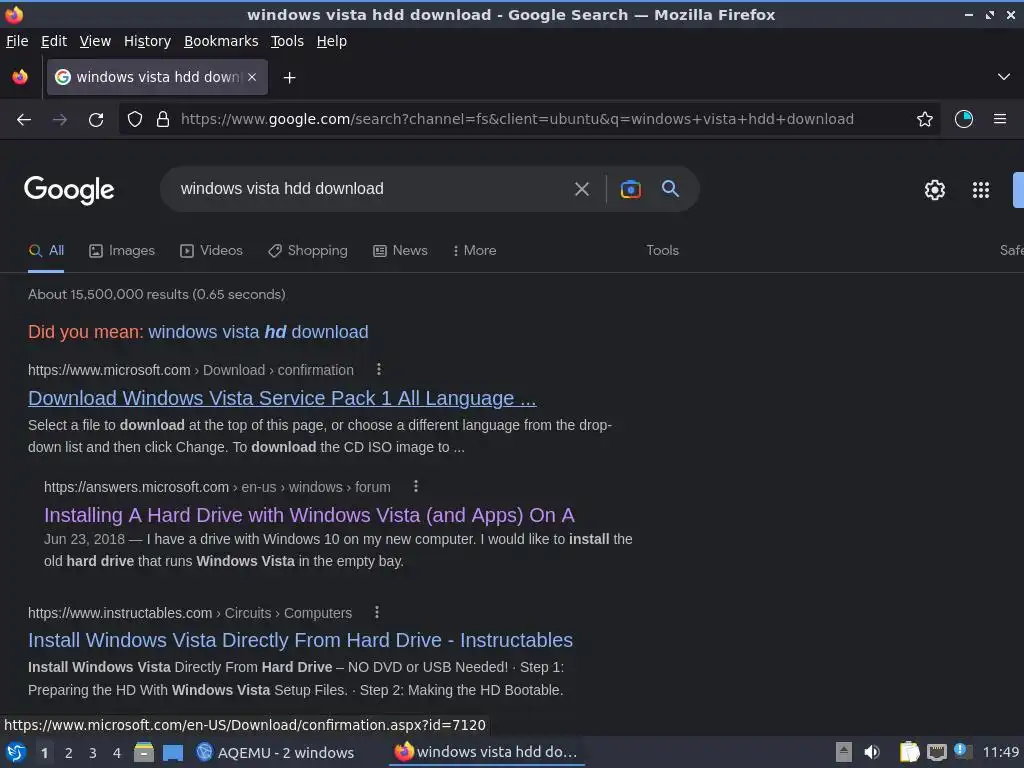The width and height of the screenshot is (1024, 768).
Task: Open the Google apps grid
Action: [x=980, y=190]
